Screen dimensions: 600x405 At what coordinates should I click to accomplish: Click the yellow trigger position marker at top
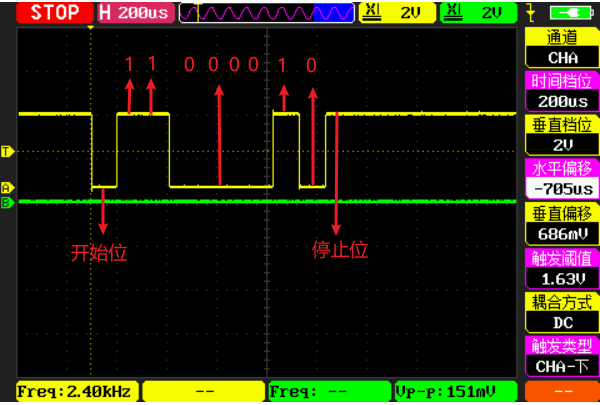(x=91, y=27)
